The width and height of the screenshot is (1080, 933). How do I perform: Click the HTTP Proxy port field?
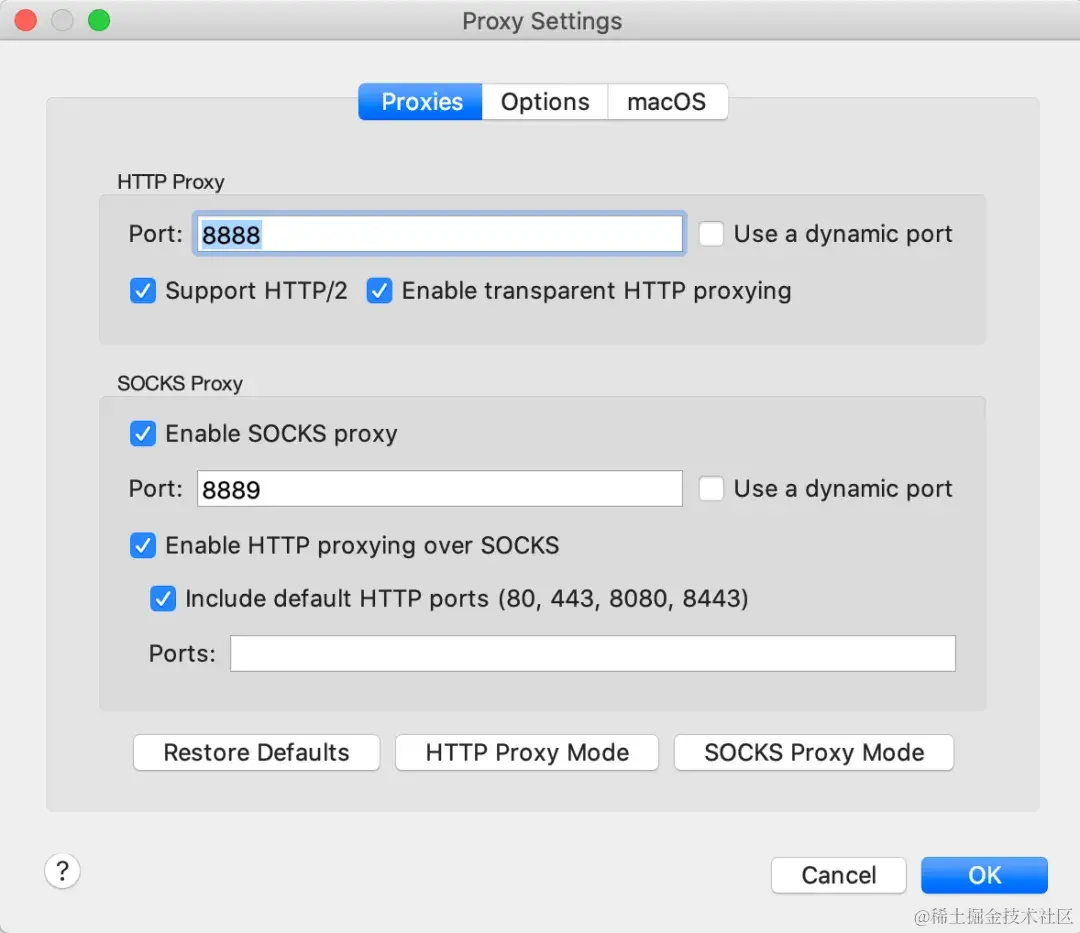pyautogui.click(x=439, y=234)
